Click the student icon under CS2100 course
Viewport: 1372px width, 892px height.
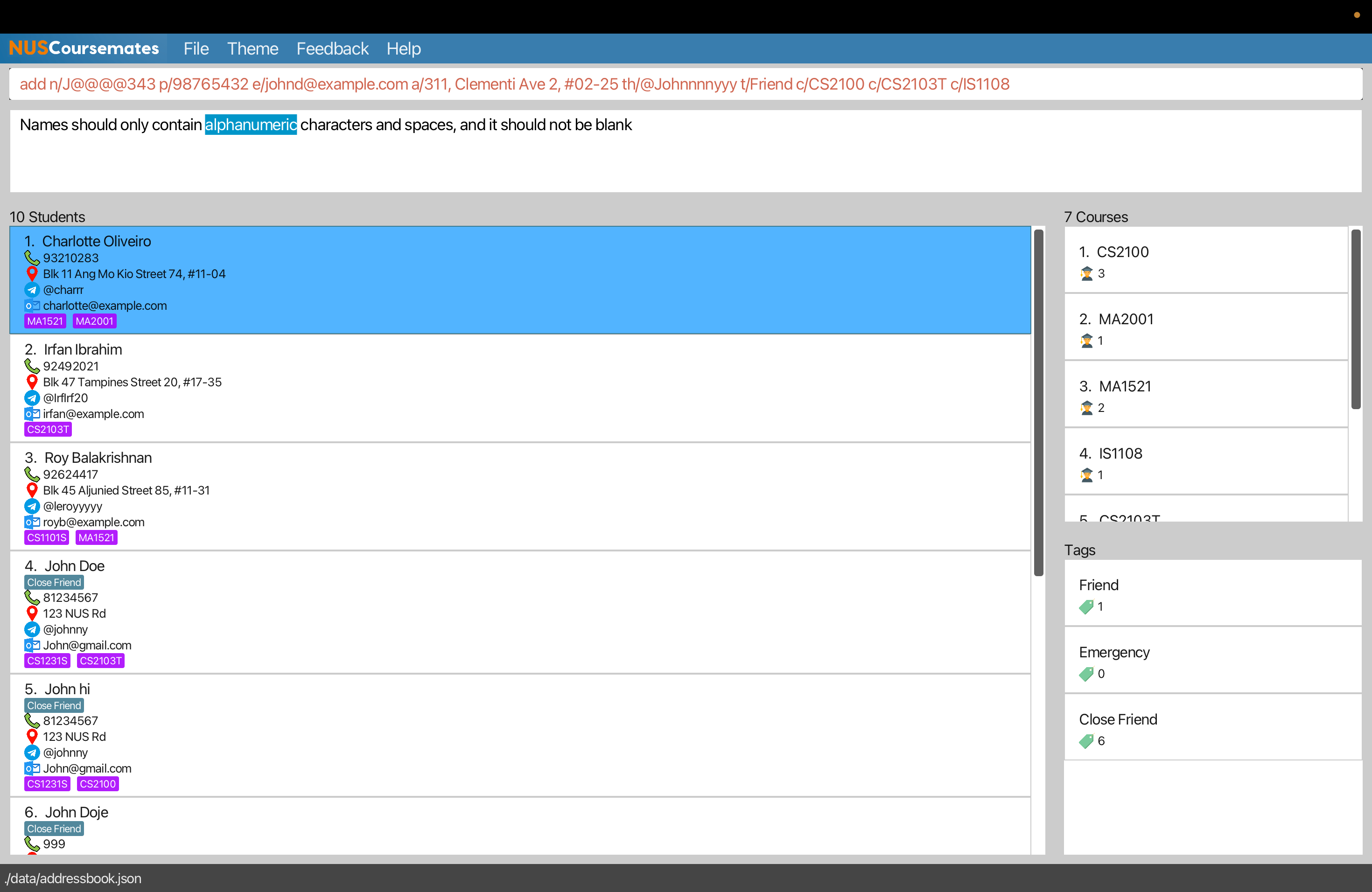pos(1087,274)
